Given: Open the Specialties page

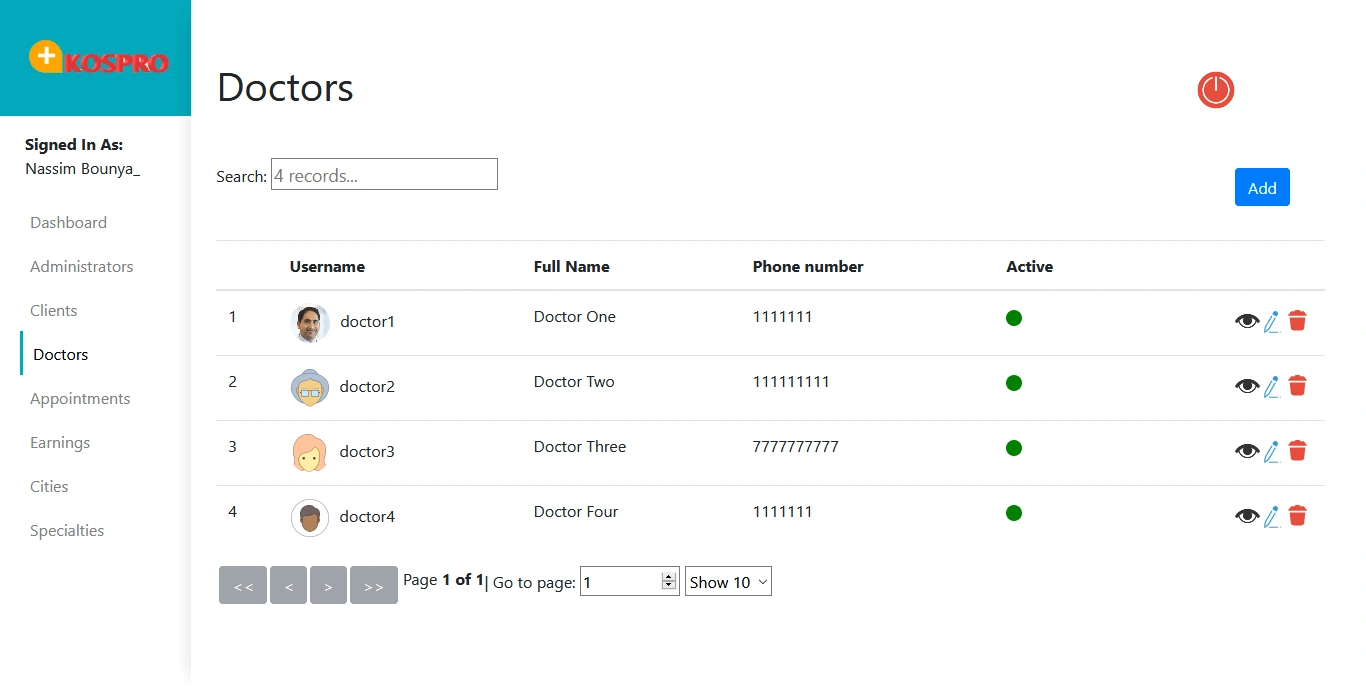Looking at the screenshot, I should pos(67,531).
